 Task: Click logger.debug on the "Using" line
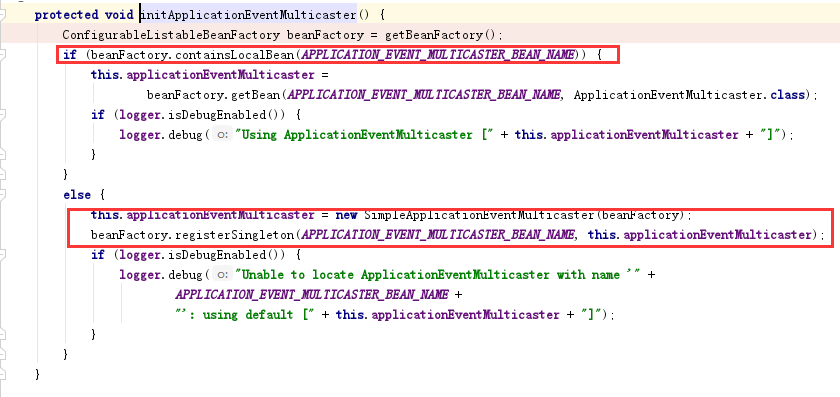(x=161, y=134)
